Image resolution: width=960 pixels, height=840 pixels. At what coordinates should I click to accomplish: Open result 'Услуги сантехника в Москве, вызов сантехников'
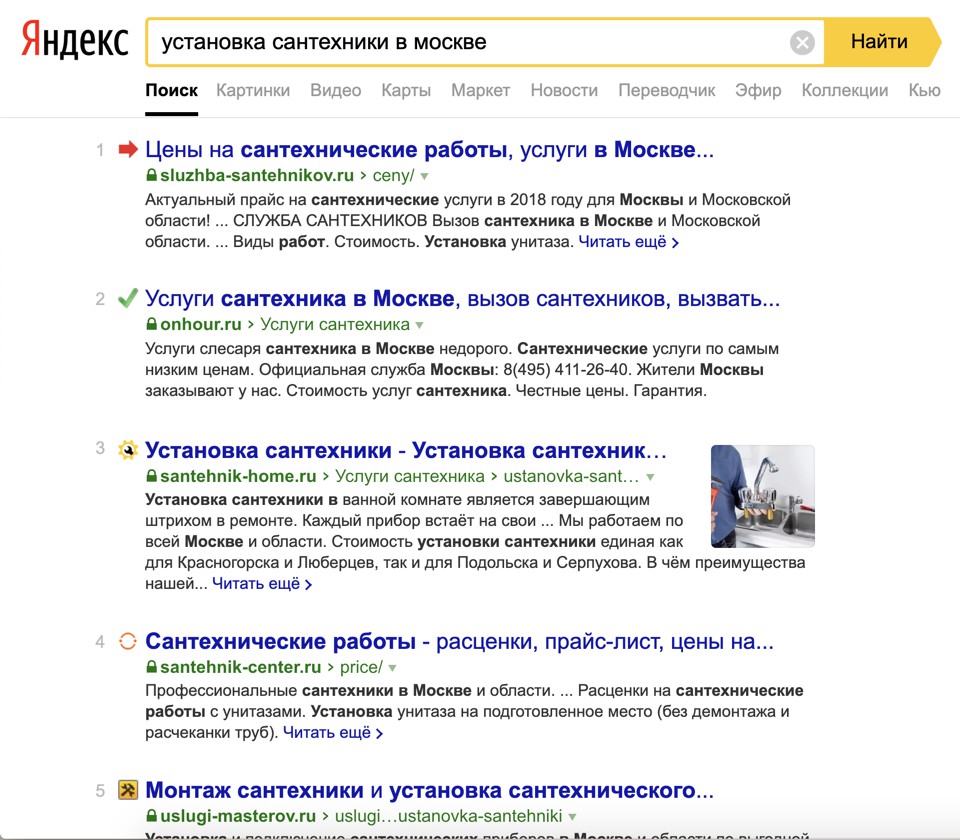(462, 298)
